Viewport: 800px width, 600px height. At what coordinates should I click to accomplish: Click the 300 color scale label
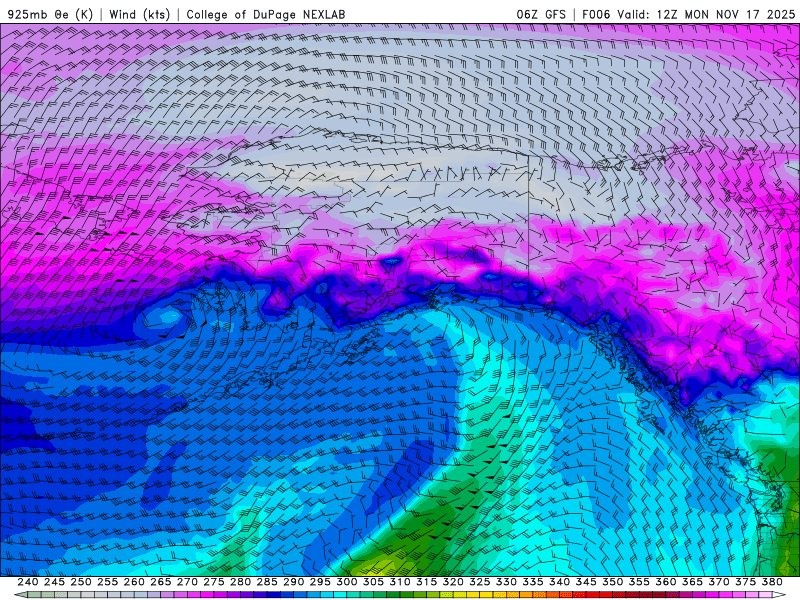pos(346,582)
